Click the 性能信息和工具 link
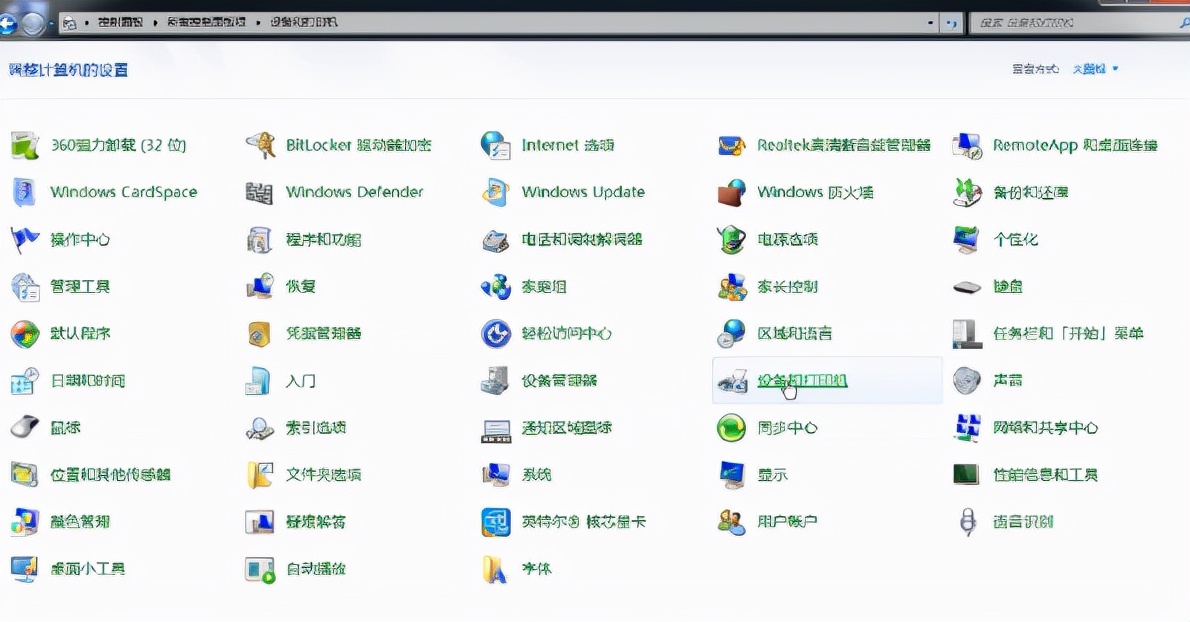This screenshot has width=1190, height=622. click(x=1046, y=475)
